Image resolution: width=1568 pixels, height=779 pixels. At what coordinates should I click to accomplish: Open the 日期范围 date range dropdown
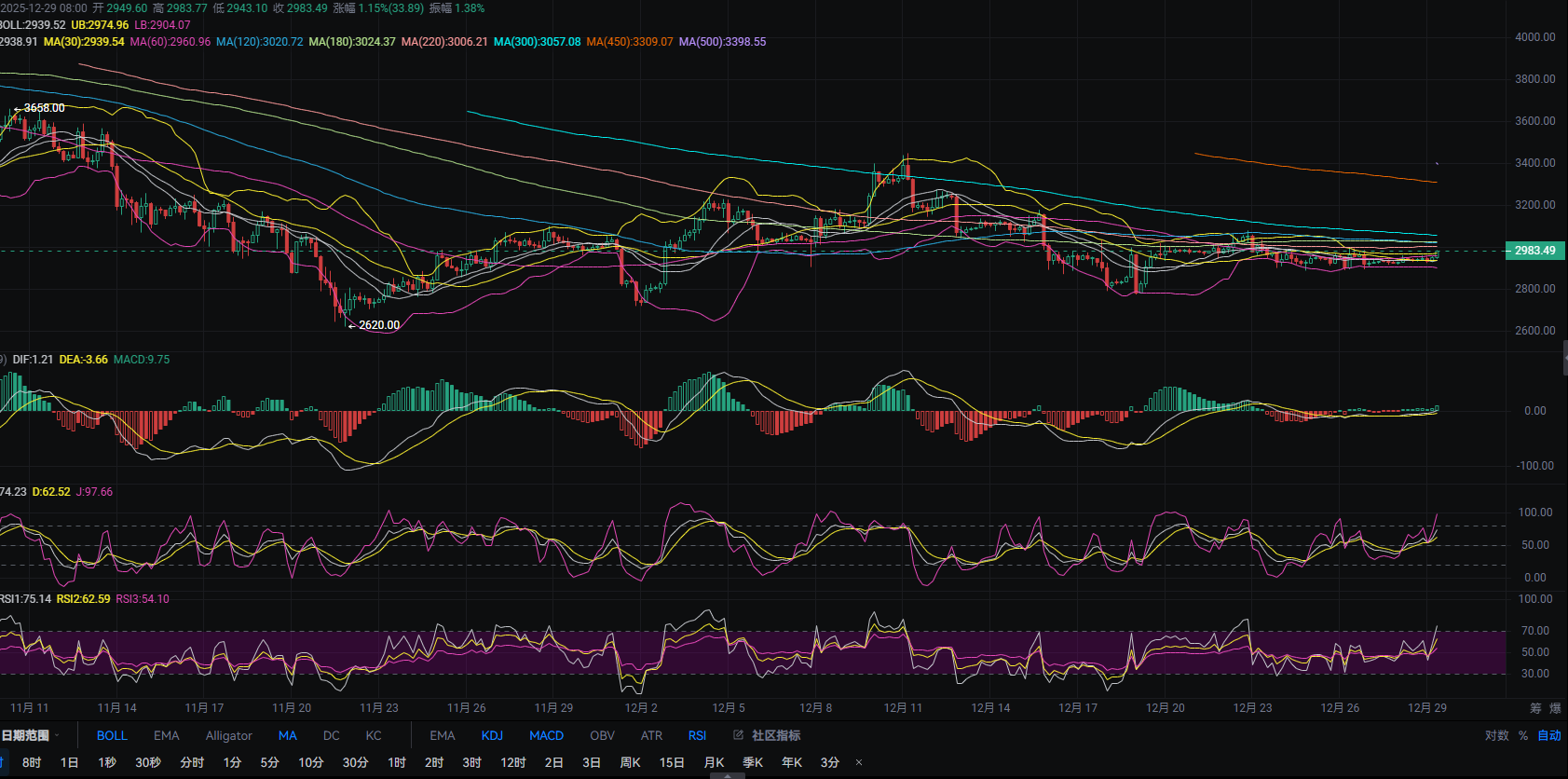tap(28, 735)
